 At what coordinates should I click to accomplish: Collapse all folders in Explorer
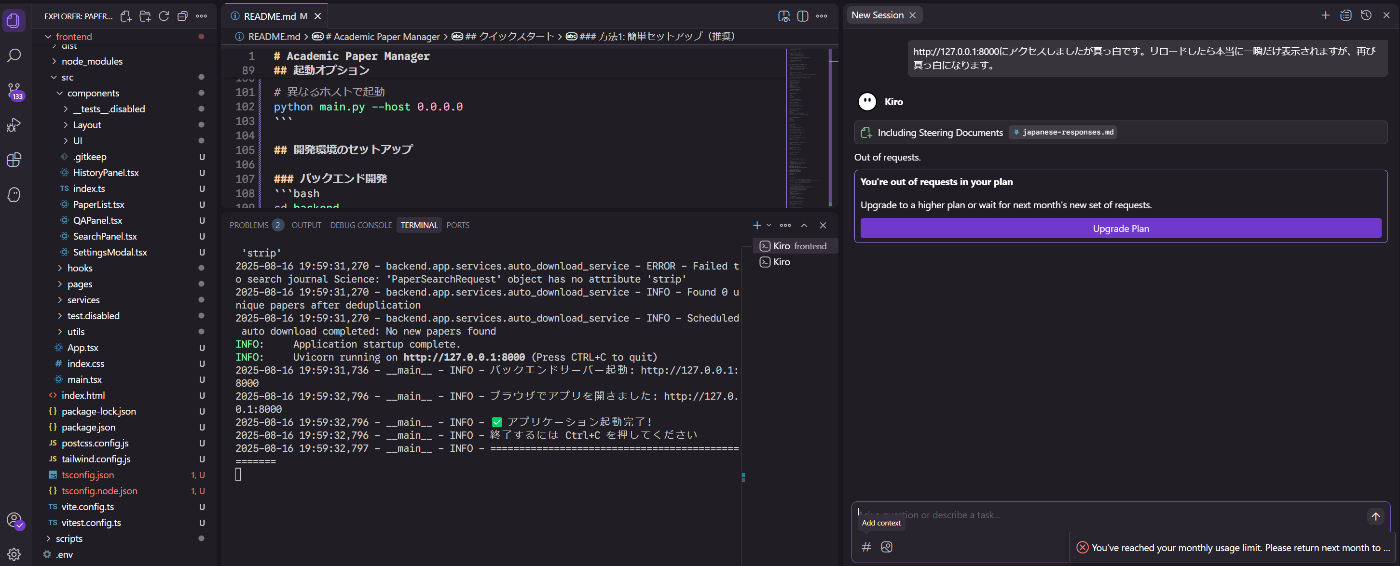182,16
